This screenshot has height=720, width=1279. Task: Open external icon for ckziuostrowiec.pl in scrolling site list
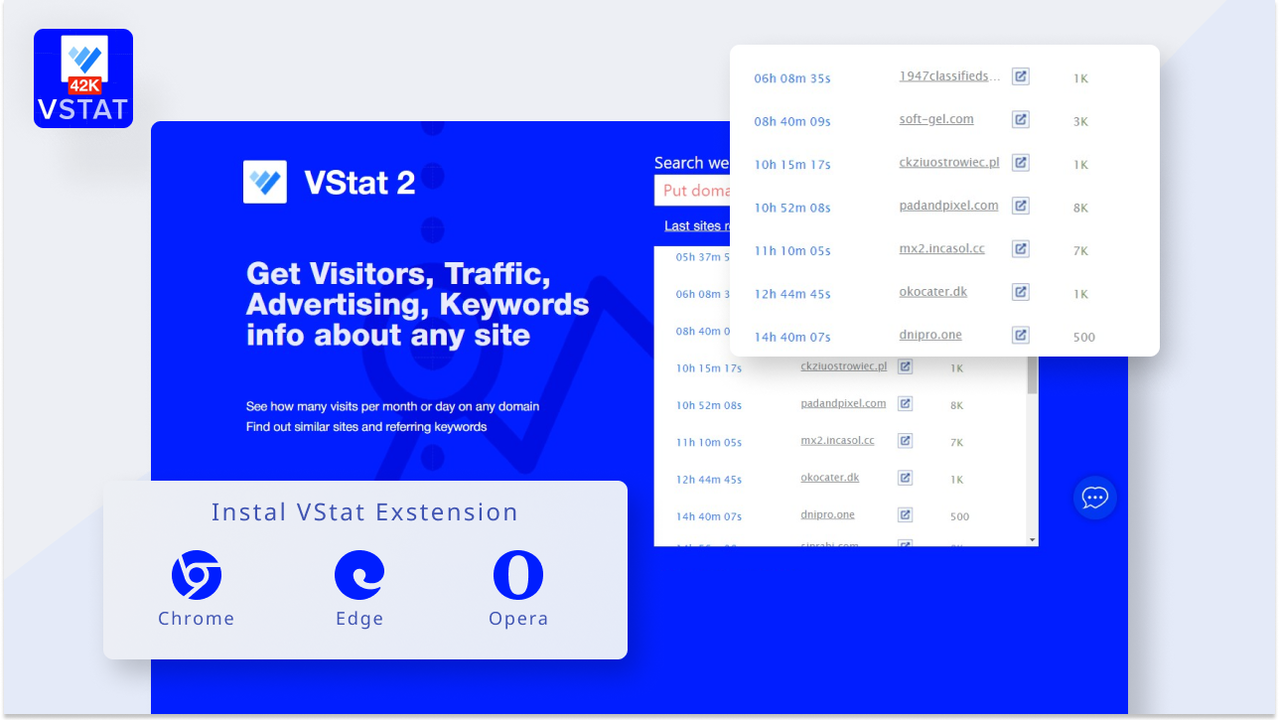point(905,366)
